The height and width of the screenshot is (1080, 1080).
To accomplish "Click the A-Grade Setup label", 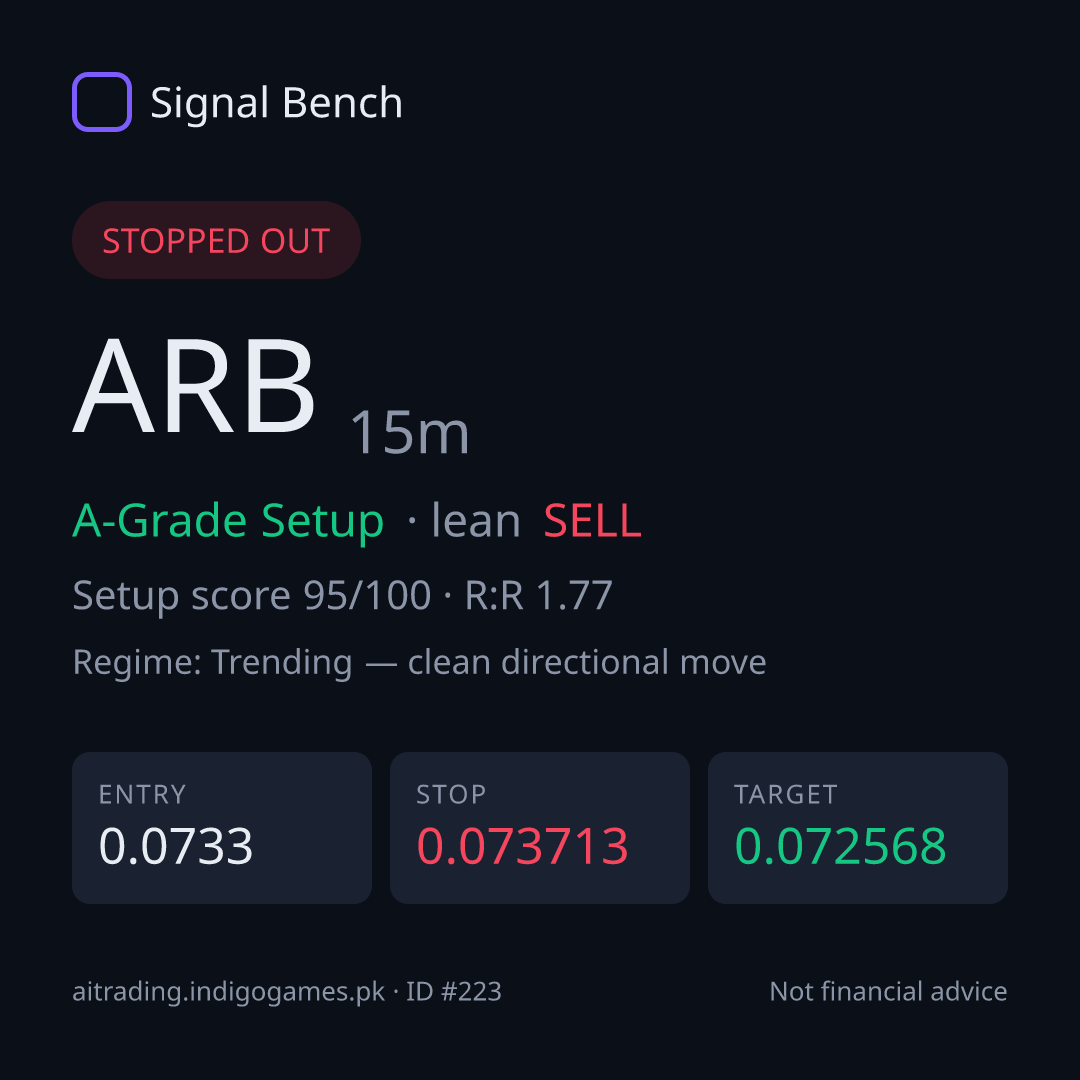I will [x=228, y=521].
